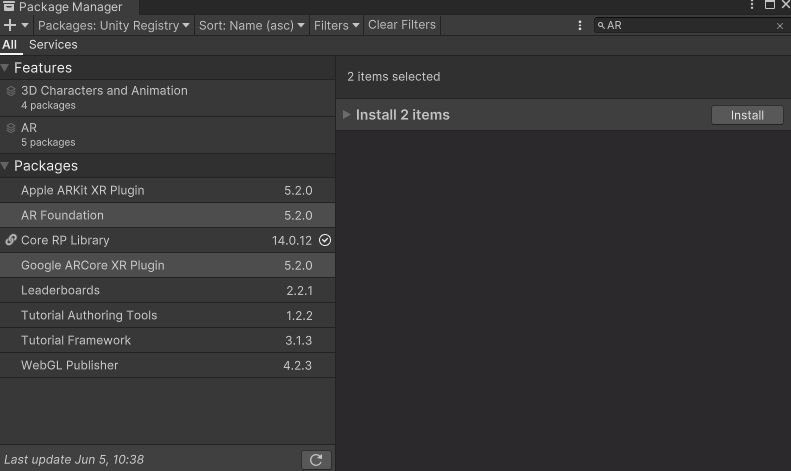Click the Clear Filters button
The image size is (791, 471).
coord(402,25)
